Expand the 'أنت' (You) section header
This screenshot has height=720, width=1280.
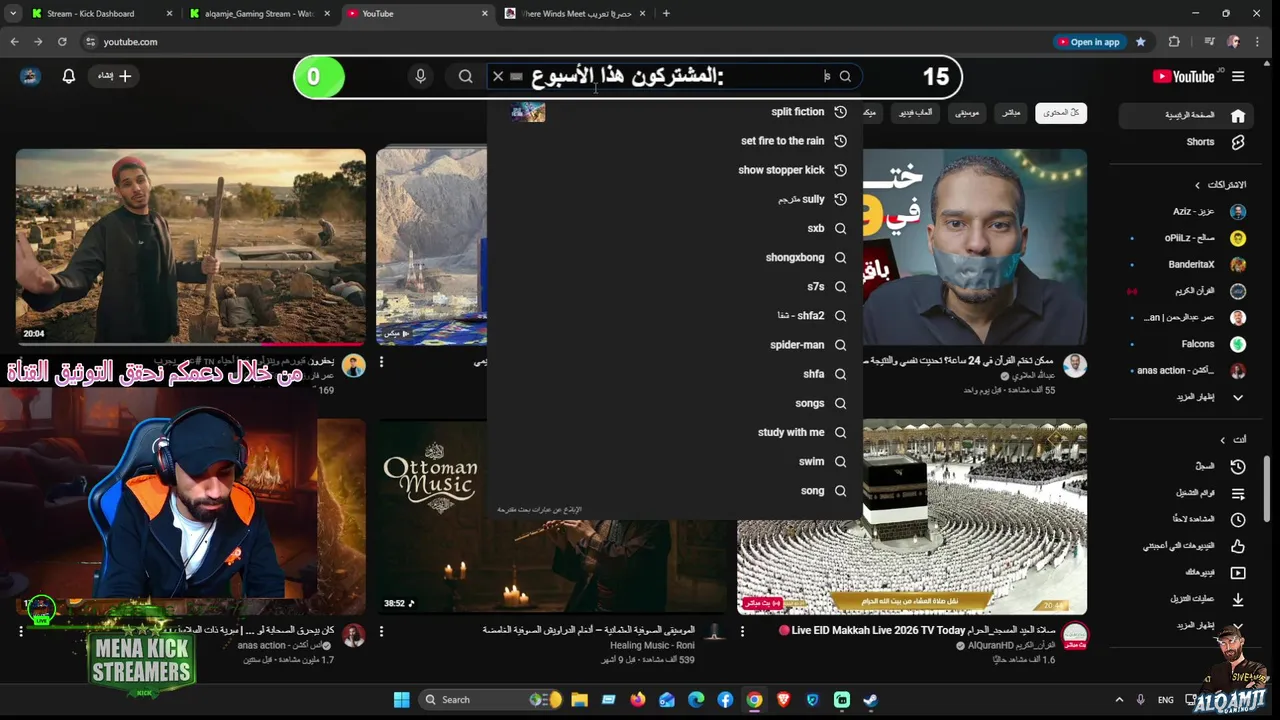[x=1232, y=440]
